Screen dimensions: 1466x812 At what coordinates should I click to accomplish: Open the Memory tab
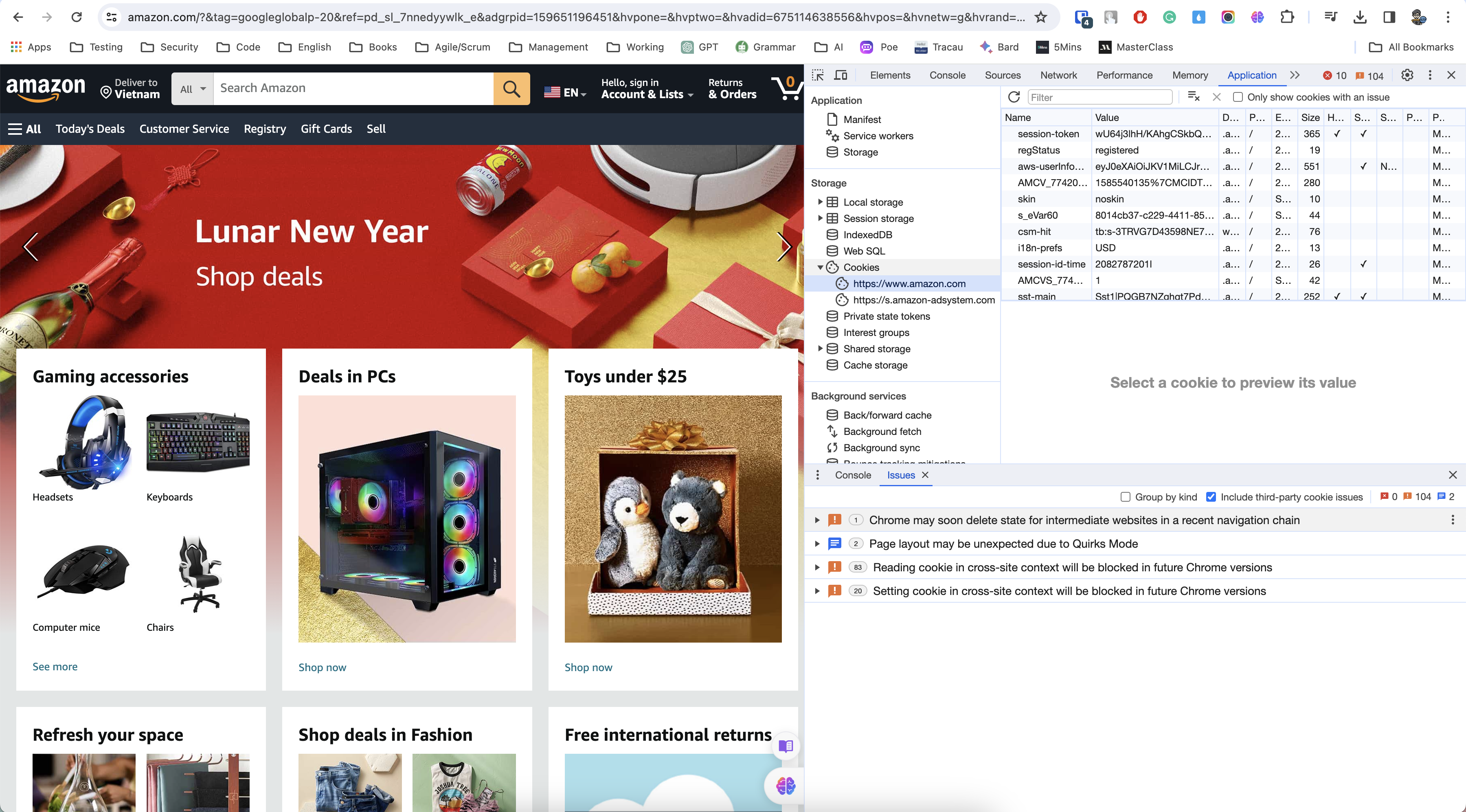coord(1190,75)
